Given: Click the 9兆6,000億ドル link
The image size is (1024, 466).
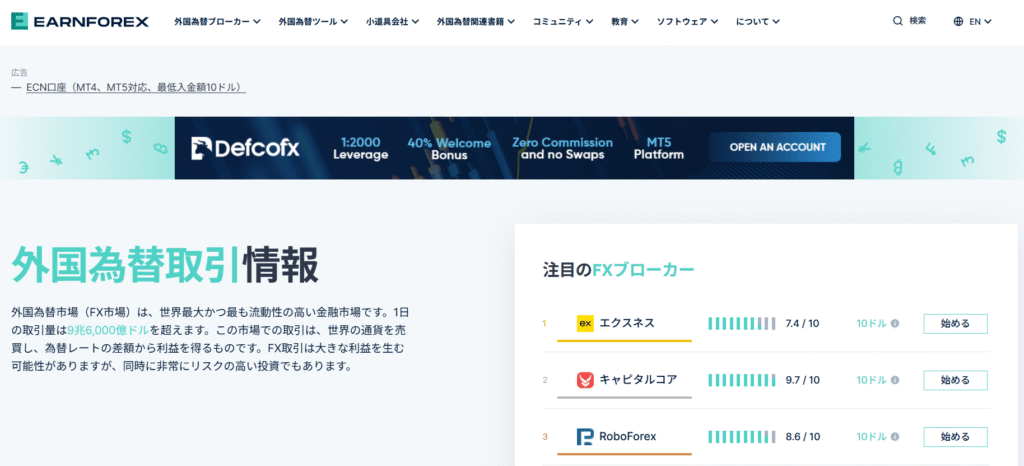Looking at the screenshot, I should [108, 330].
